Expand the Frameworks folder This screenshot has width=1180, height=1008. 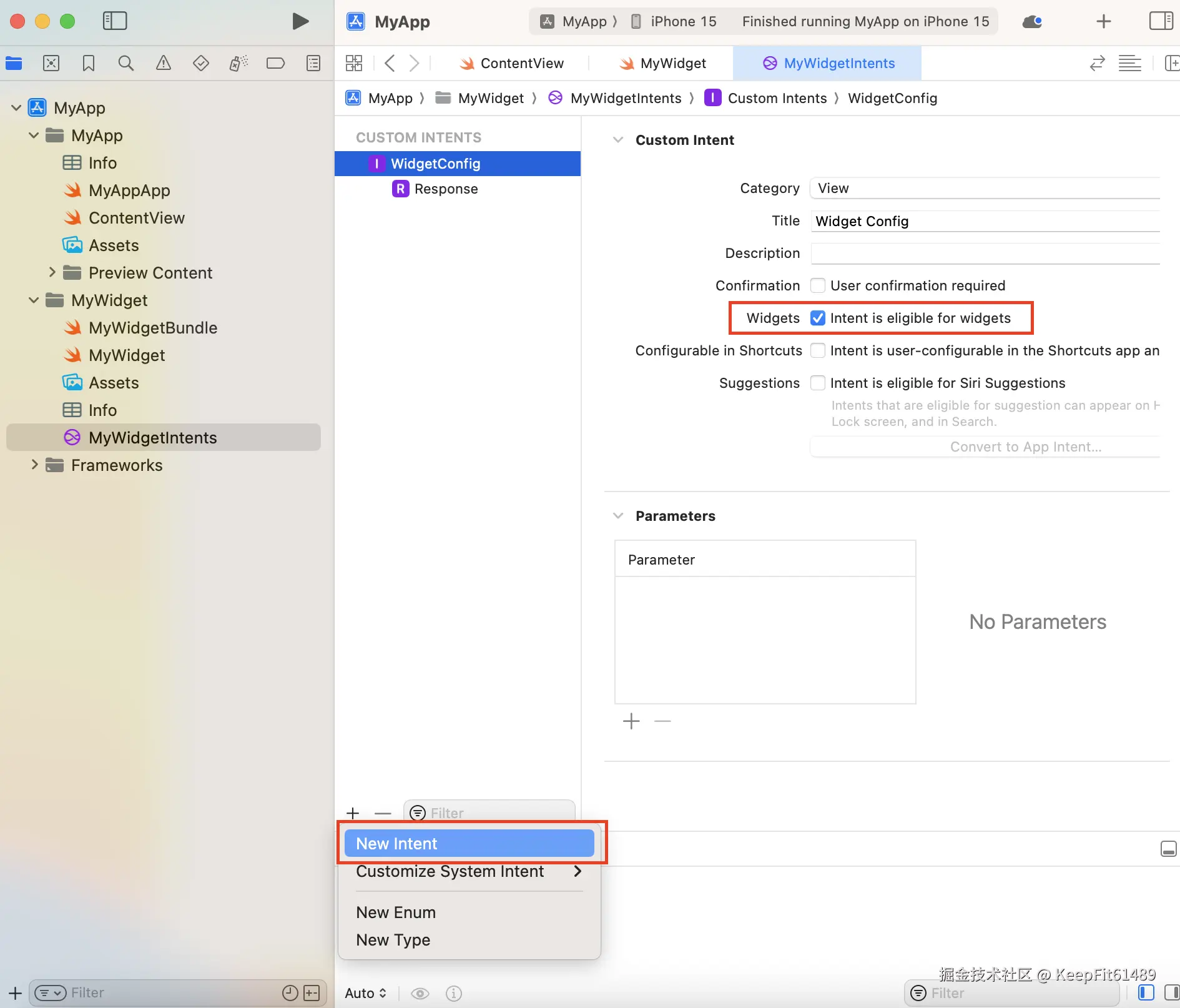point(35,465)
